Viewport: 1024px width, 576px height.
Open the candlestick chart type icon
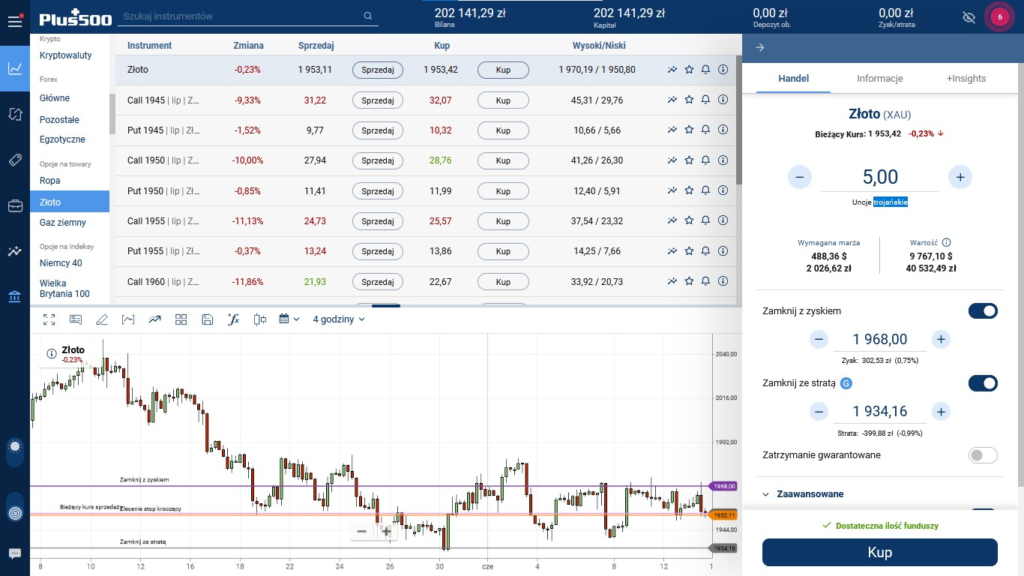(260, 320)
